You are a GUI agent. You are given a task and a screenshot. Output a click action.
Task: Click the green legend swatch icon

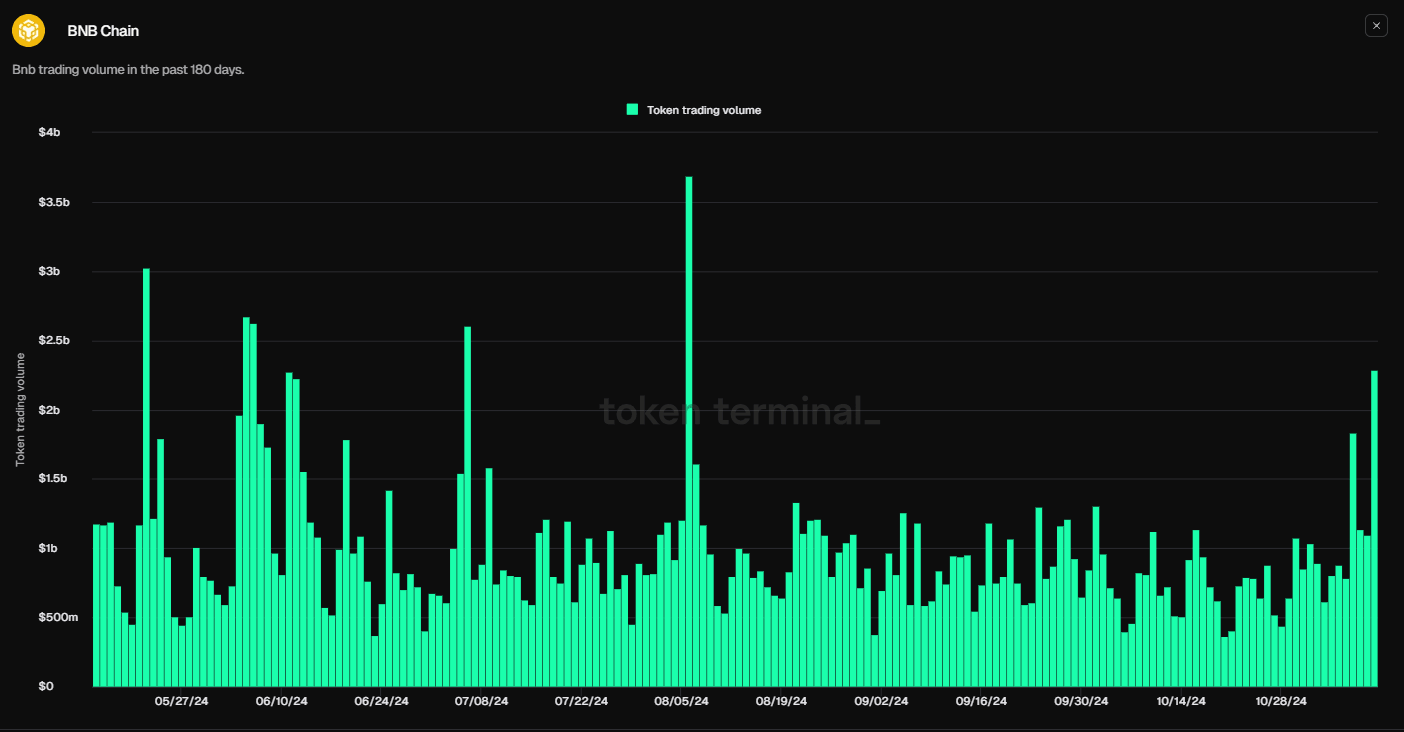[631, 109]
